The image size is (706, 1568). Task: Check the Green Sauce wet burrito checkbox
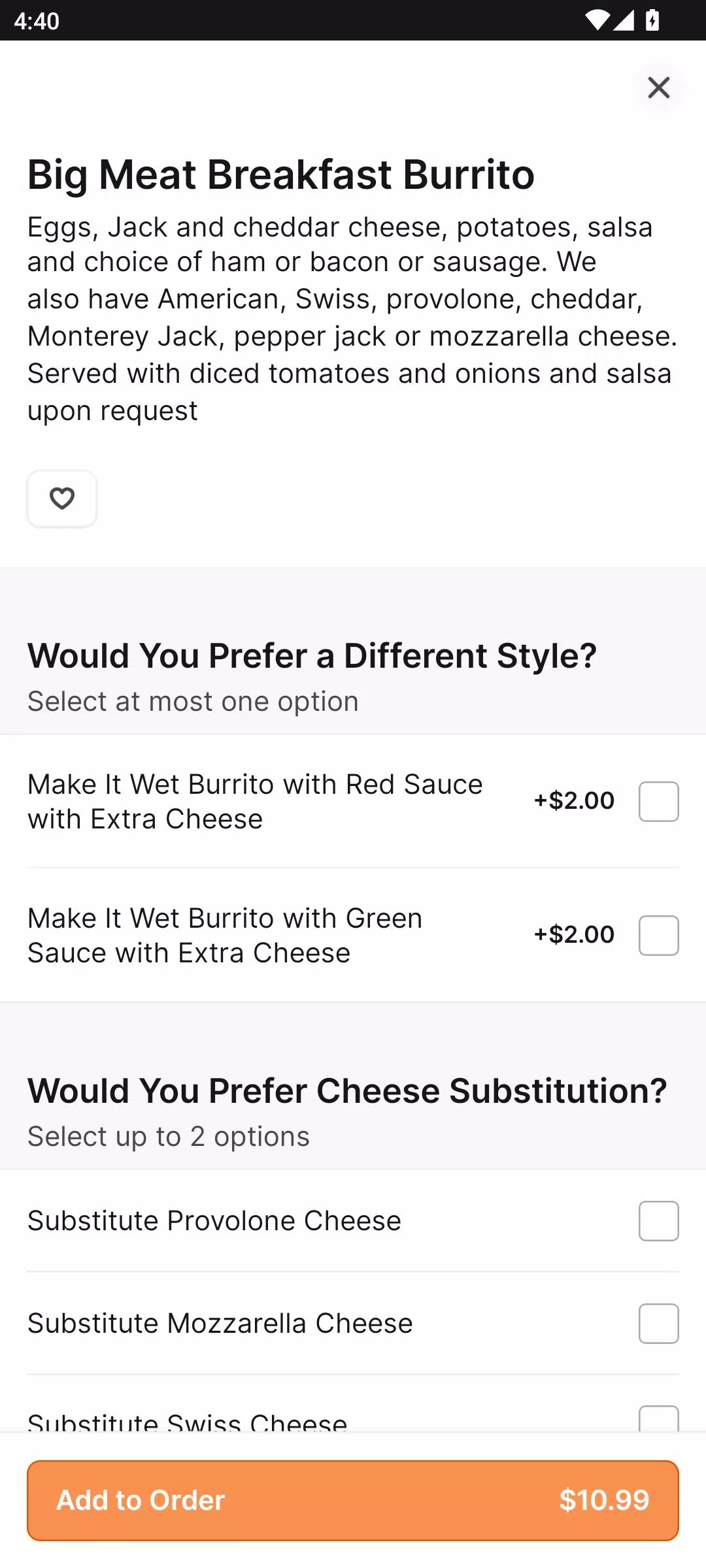[x=658, y=935]
